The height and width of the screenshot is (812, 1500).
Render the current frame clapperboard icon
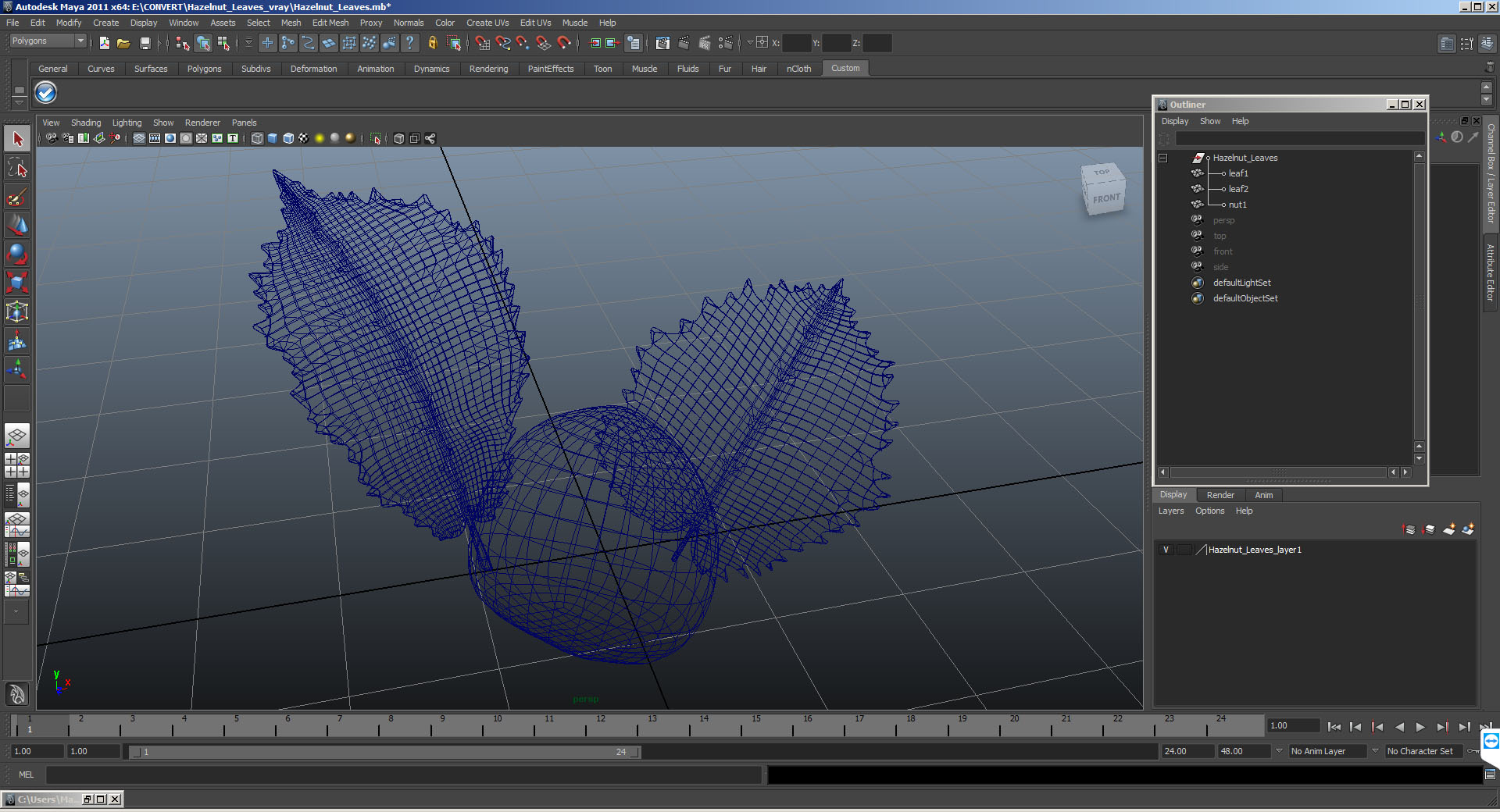(684, 43)
